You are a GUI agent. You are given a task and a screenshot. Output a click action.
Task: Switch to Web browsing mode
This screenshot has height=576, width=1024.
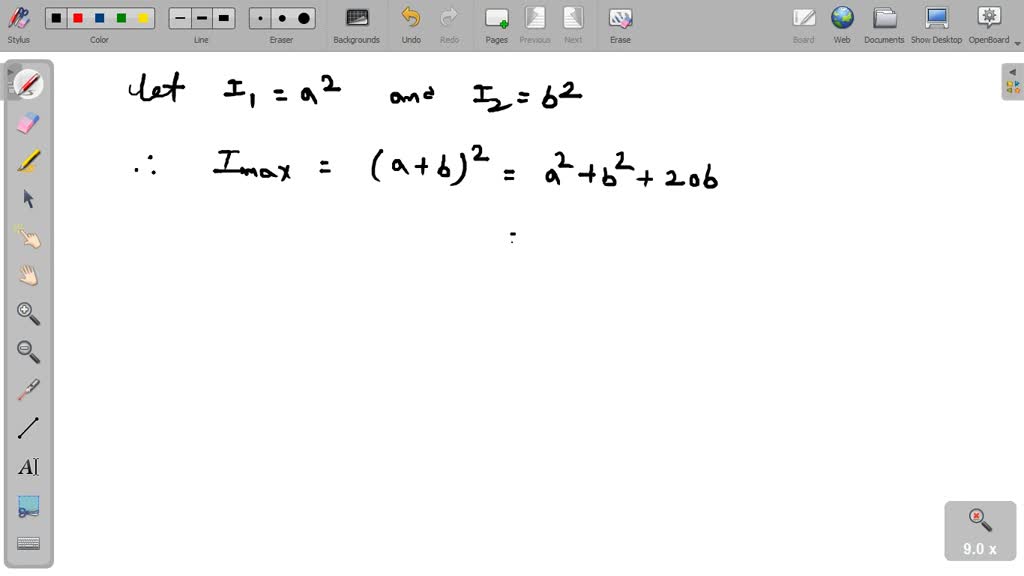841,24
